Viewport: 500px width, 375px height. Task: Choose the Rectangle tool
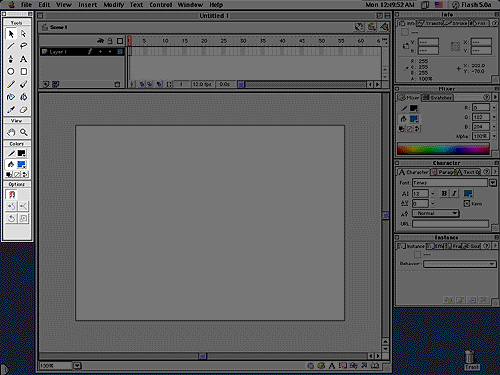(x=23, y=72)
